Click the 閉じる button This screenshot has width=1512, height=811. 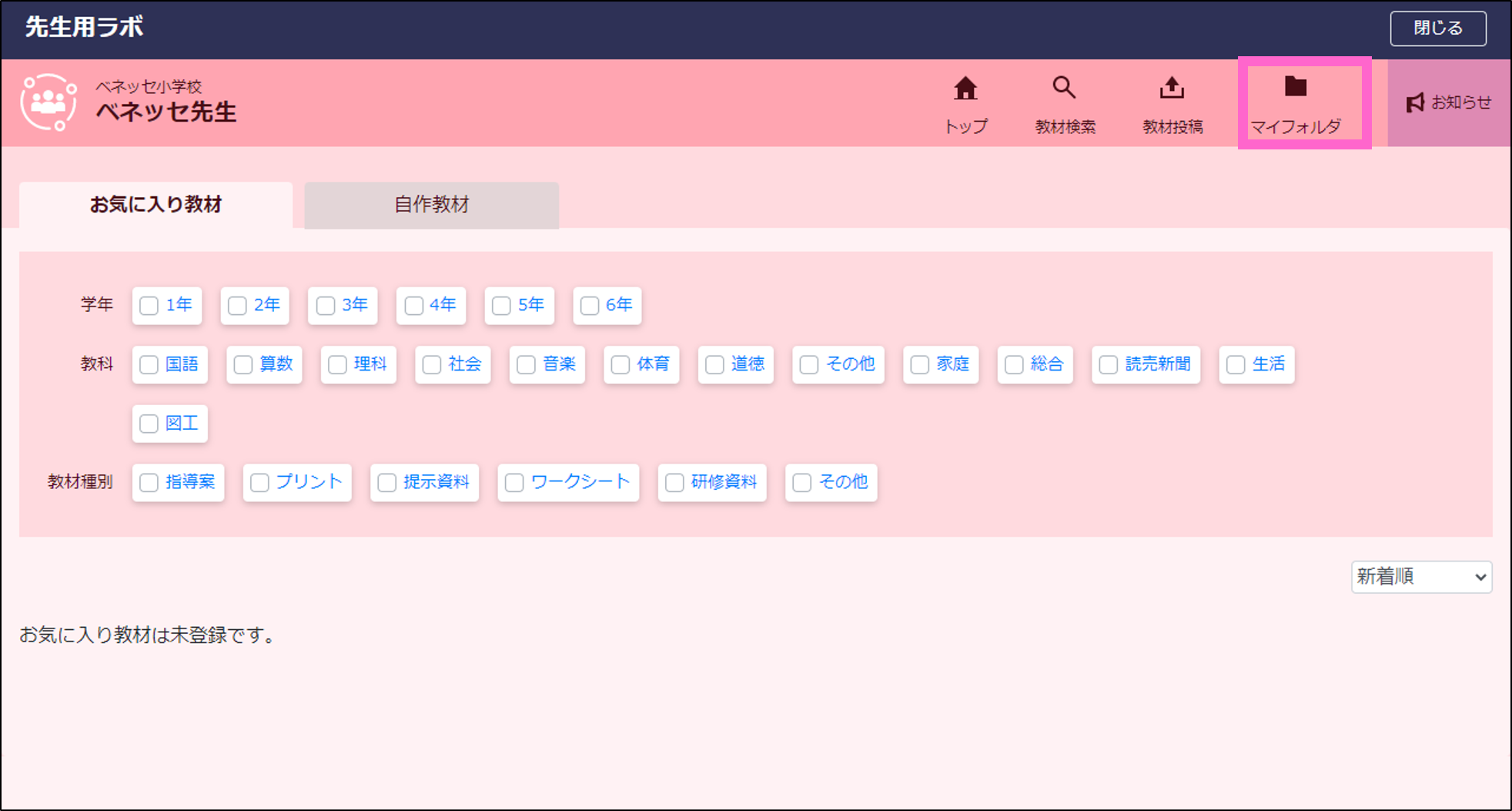(1437, 27)
